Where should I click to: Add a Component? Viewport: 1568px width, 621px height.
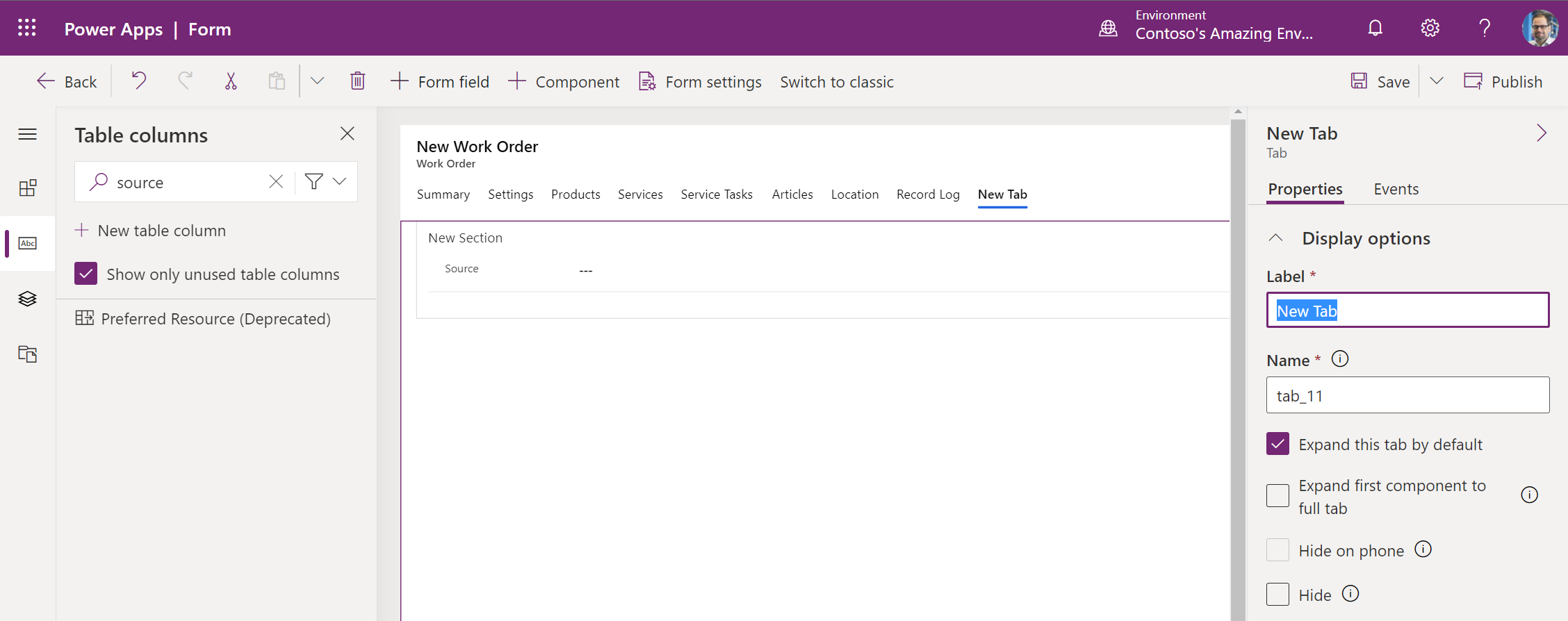(x=564, y=82)
